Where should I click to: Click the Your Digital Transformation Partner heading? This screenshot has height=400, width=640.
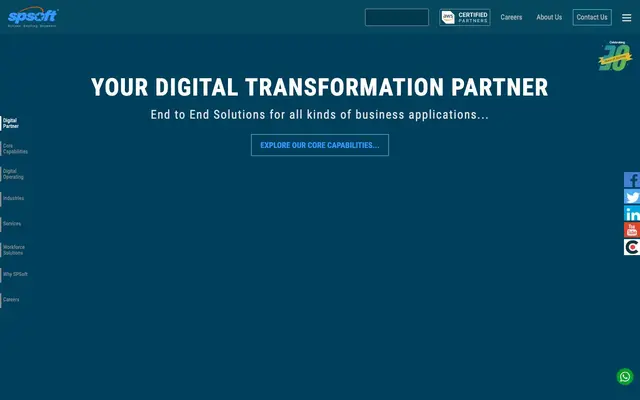click(320, 87)
